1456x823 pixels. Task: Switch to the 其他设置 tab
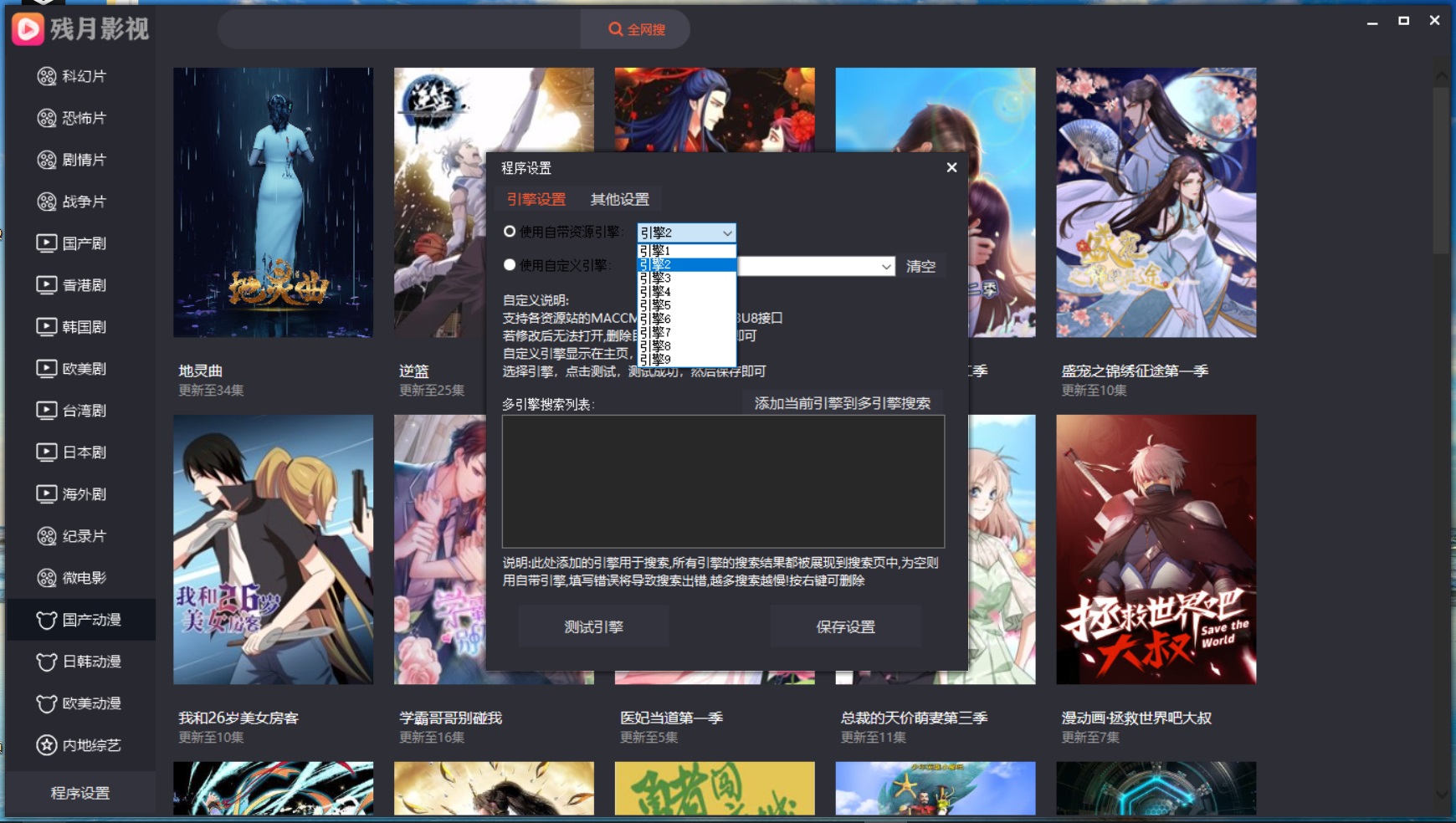tap(620, 199)
